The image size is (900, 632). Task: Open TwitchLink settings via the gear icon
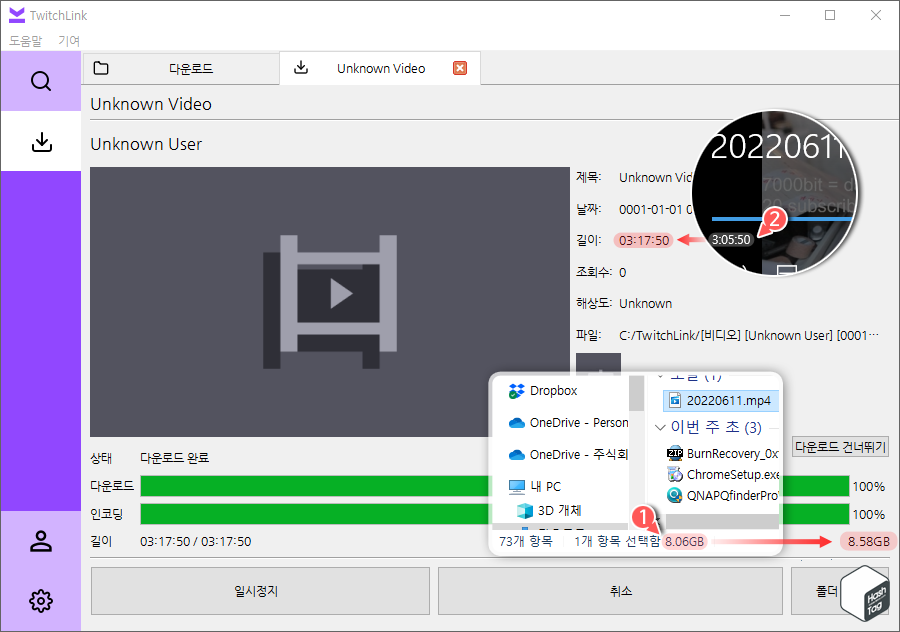click(40, 601)
